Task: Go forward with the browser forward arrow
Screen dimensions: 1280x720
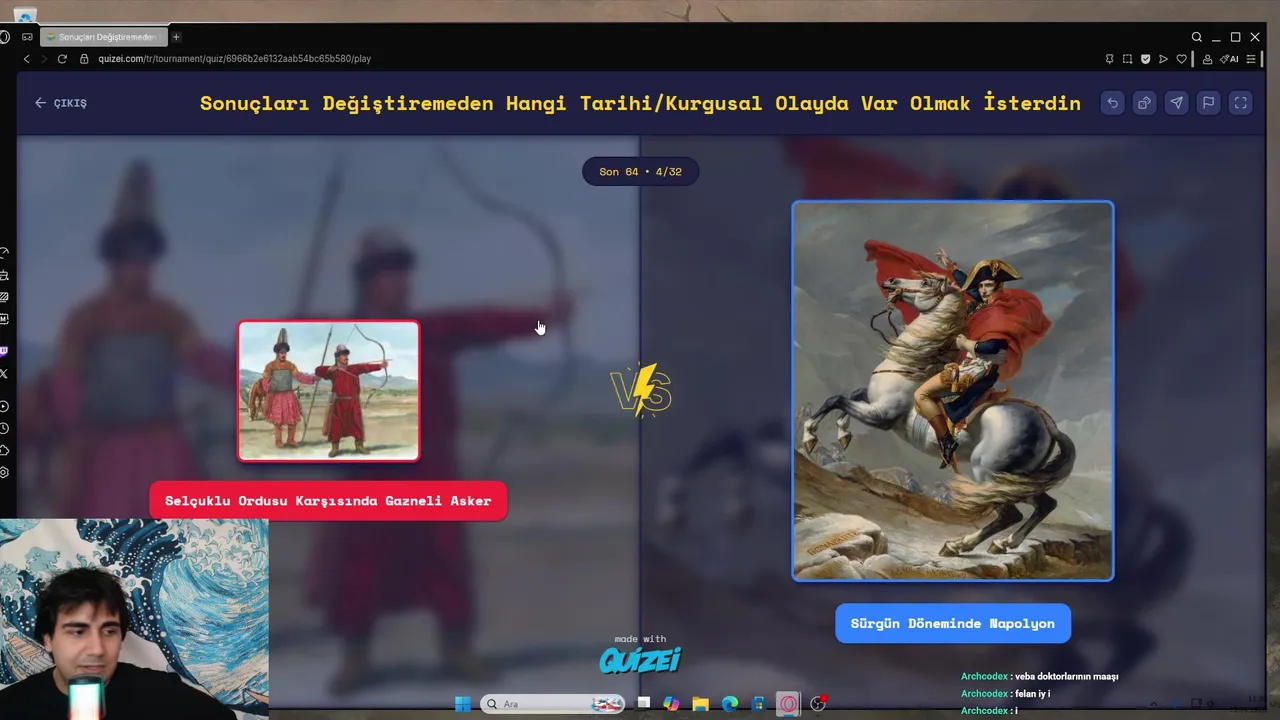Action: pos(43,59)
